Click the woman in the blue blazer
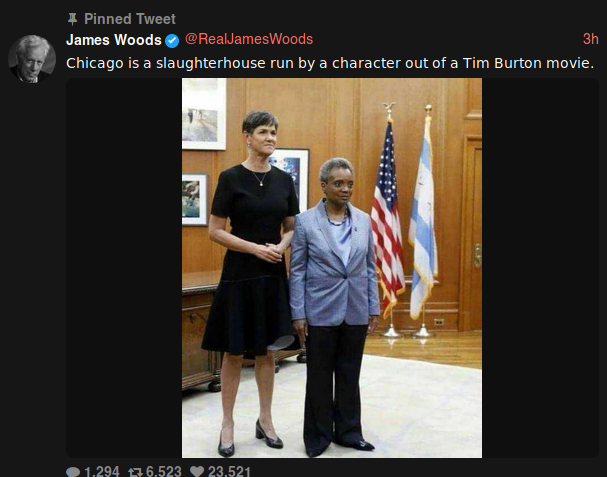 pos(335,307)
